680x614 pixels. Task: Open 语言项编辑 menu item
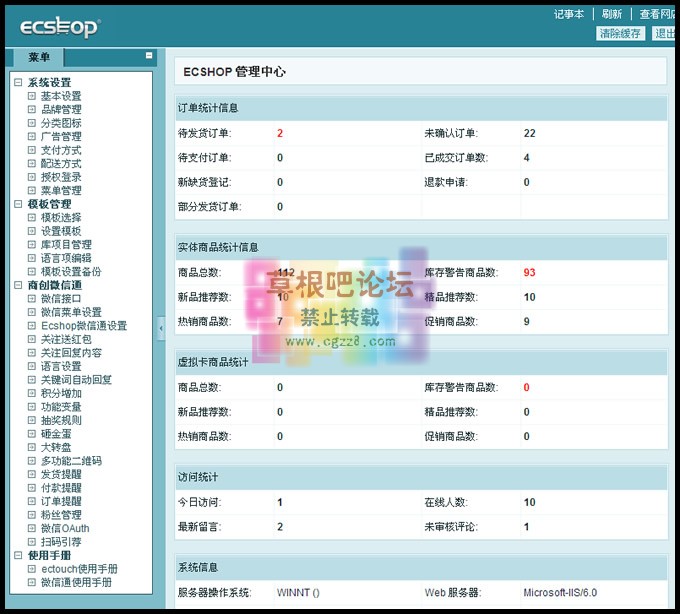pos(66,258)
